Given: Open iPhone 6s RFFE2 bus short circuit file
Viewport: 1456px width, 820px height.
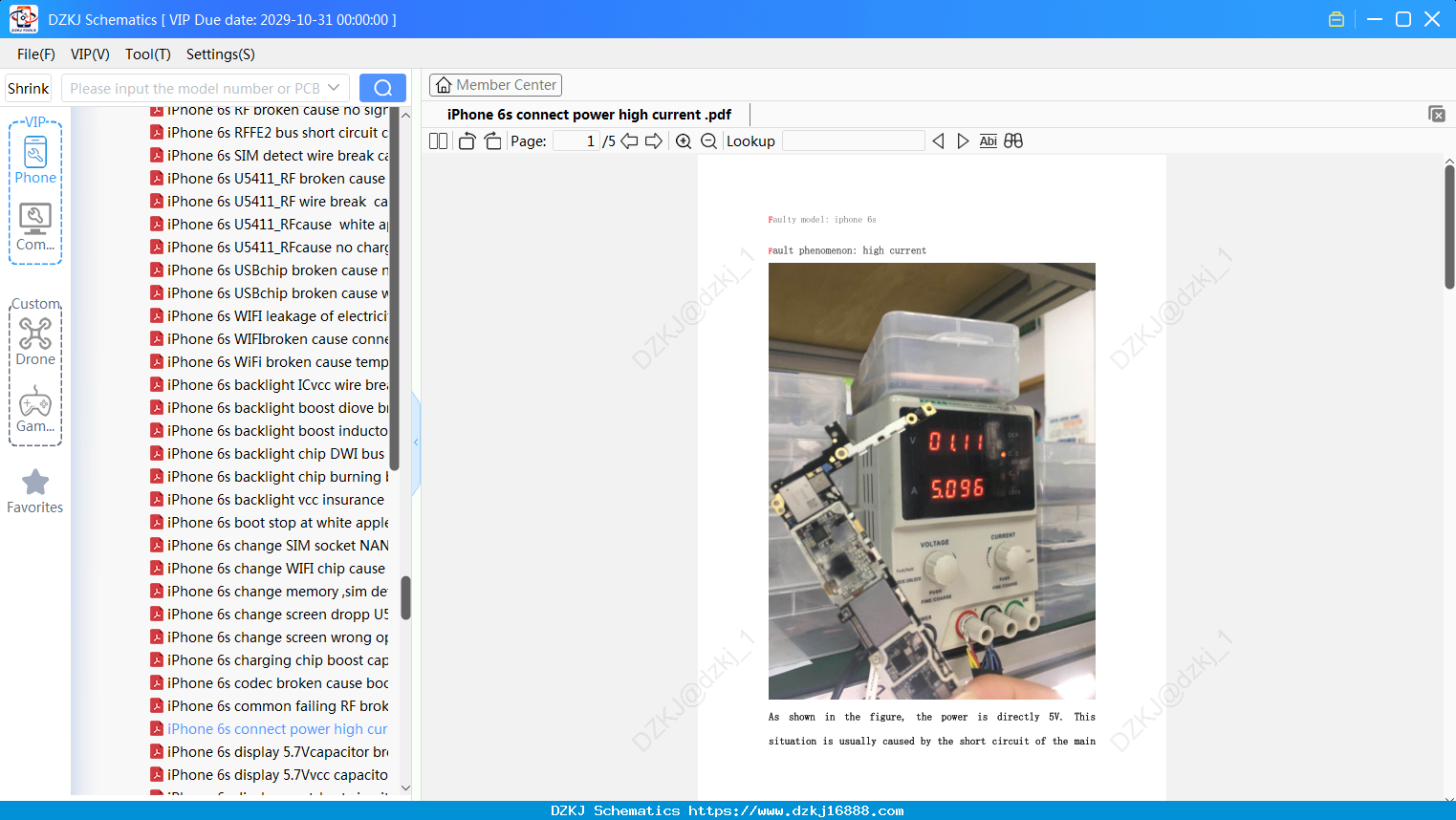Looking at the screenshot, I should [277, 133].
